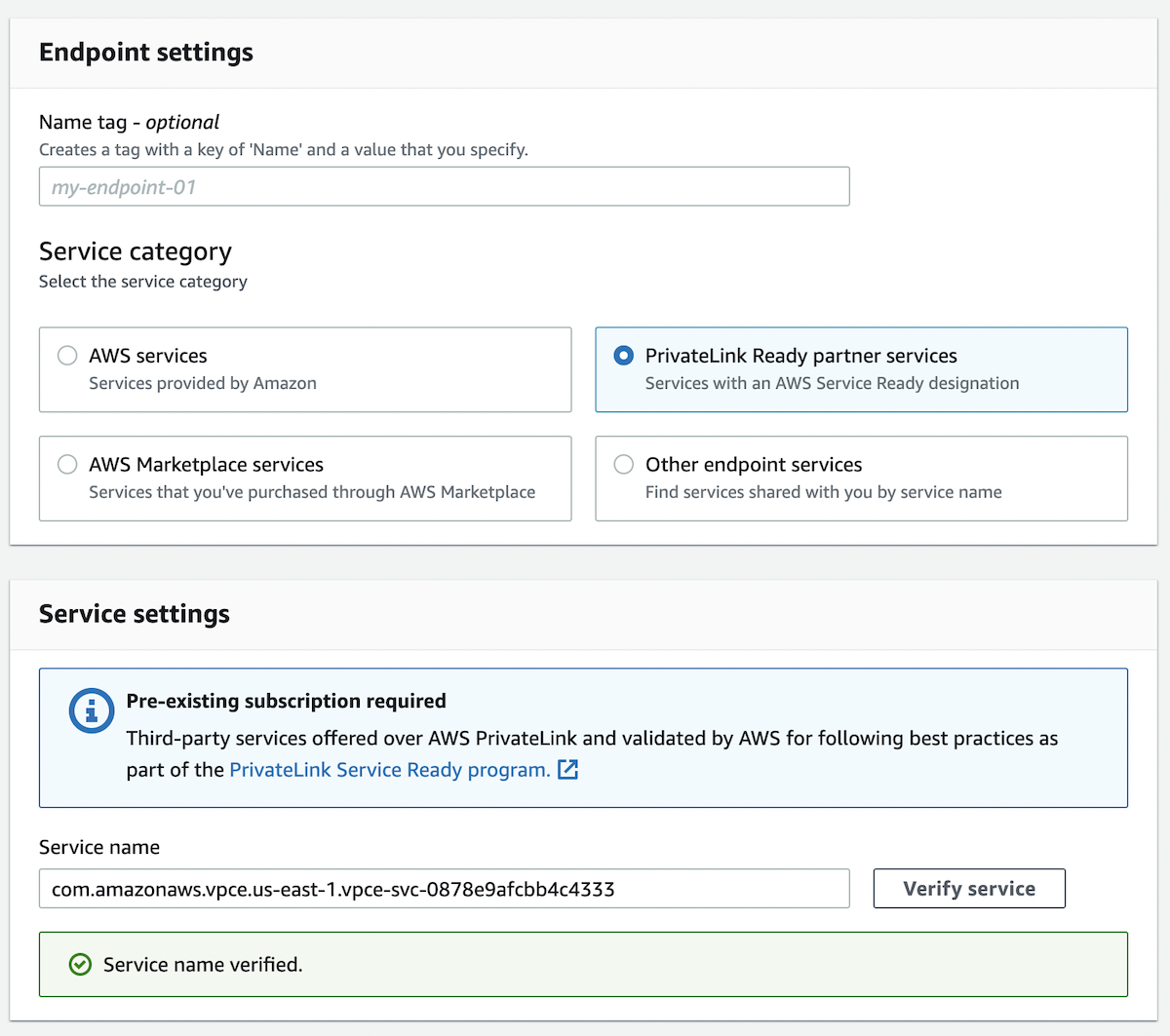Click the Name tag input field

click(x=444, y=186)
